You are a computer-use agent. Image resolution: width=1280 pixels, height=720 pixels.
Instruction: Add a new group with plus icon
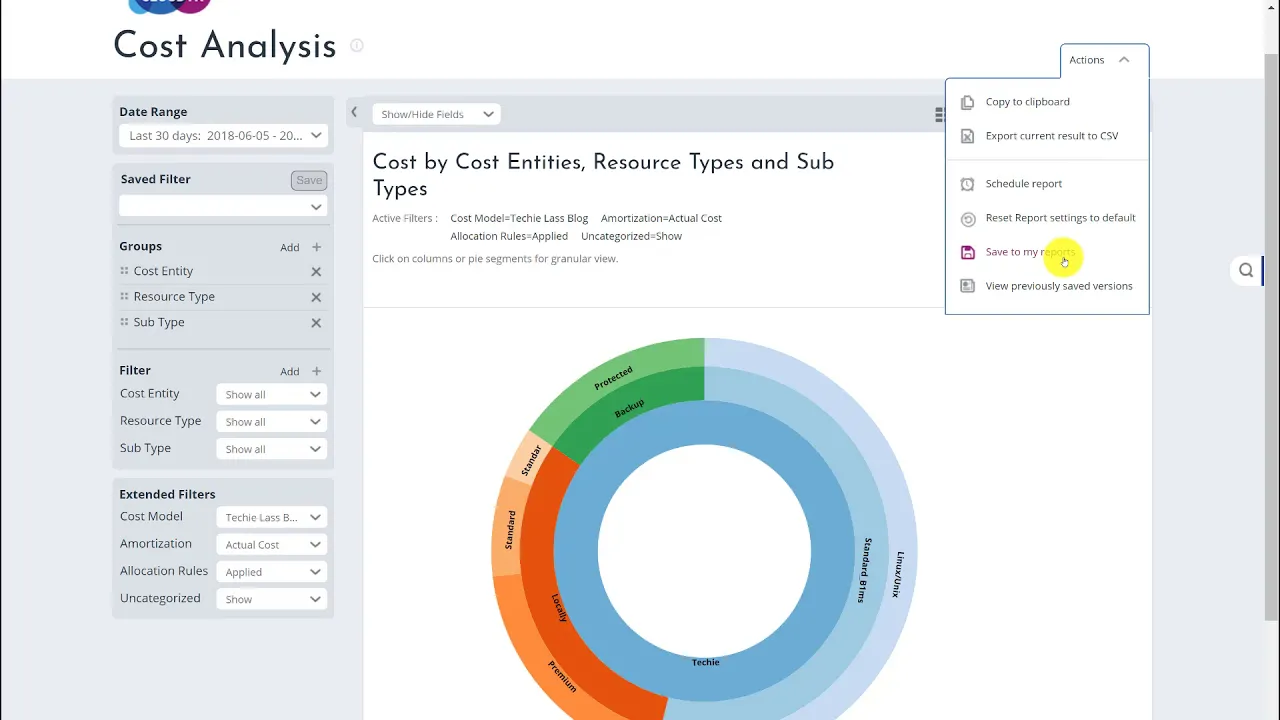[316, 247]
